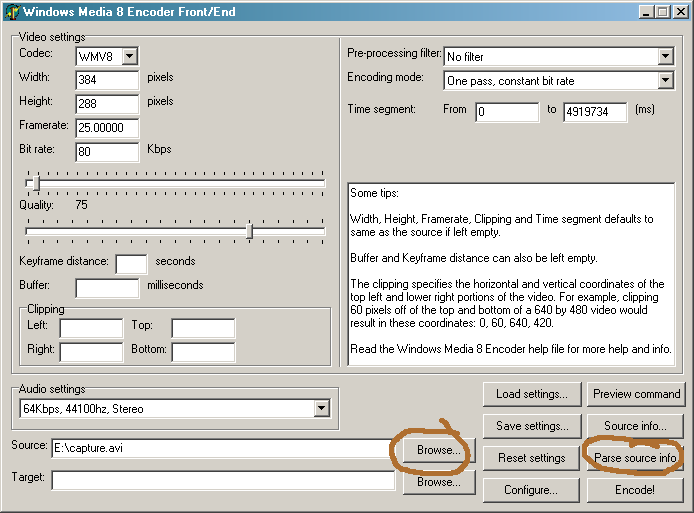Click the Buffer milliseconds field
This screenshot has height=513, width=694.
[x=107, y=288]
